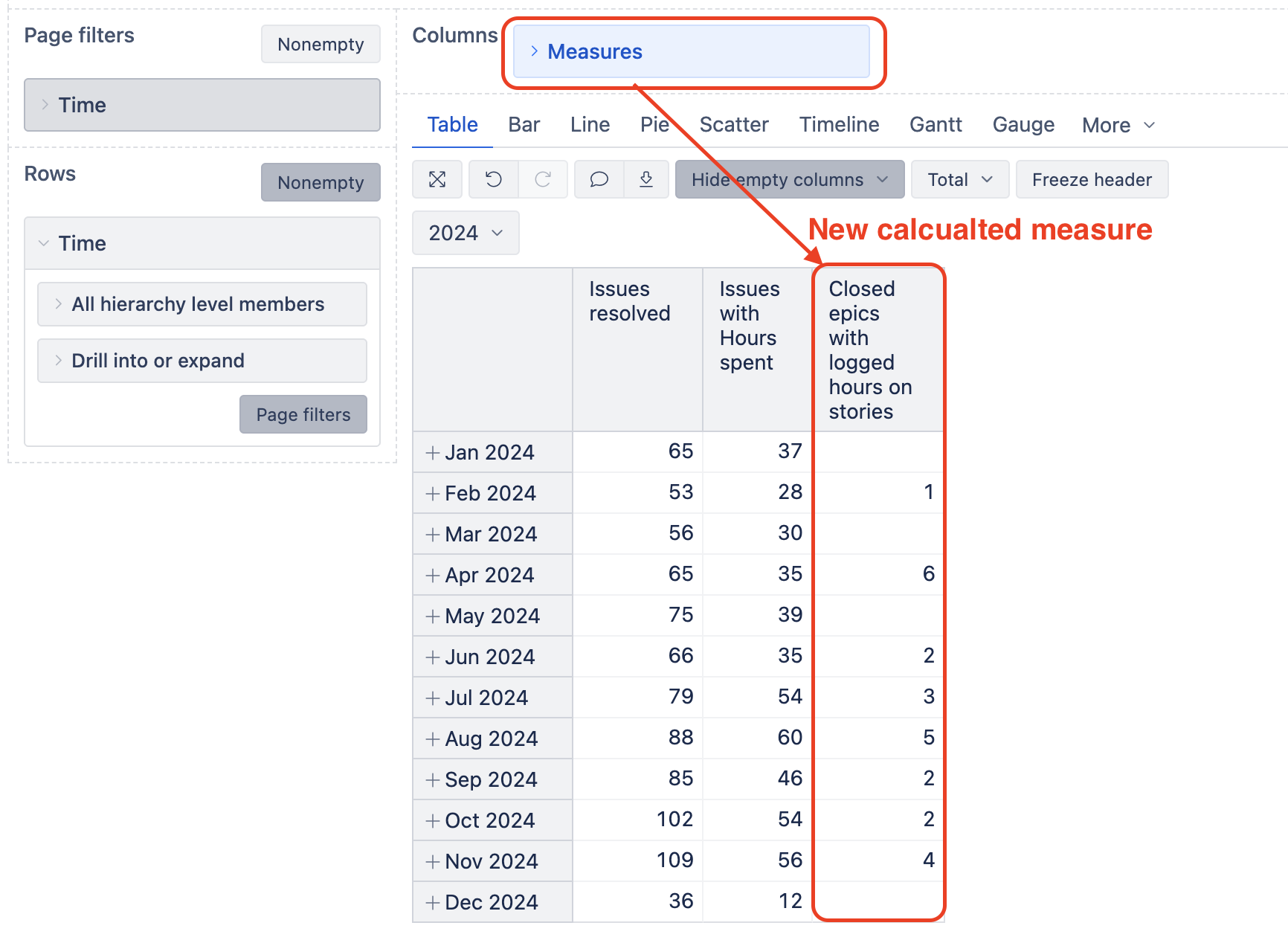Click the Page filters button under Time
The image size is (1288, 943).
(x=303, y=414)
